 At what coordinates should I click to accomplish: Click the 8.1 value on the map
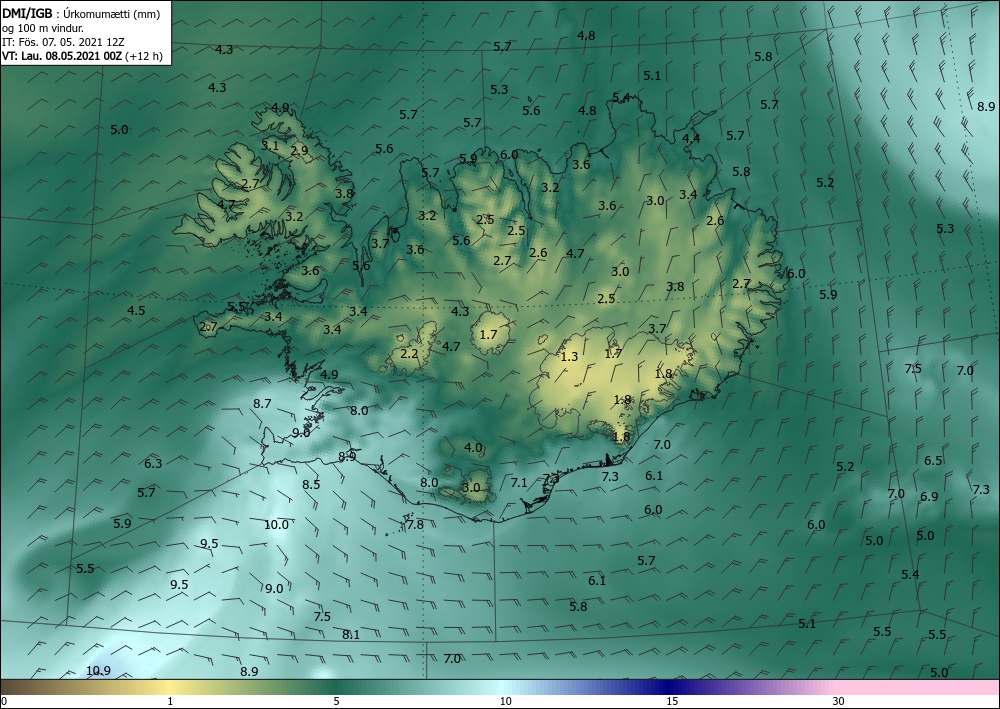pos(351,634)
